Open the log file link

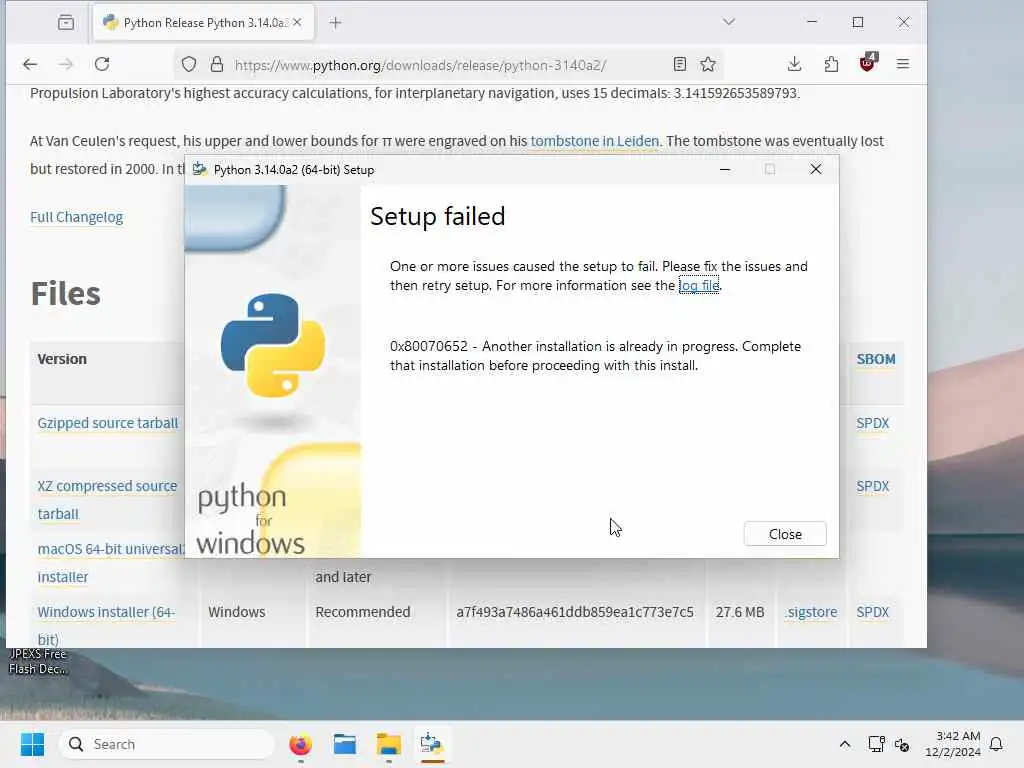[699, 285]
